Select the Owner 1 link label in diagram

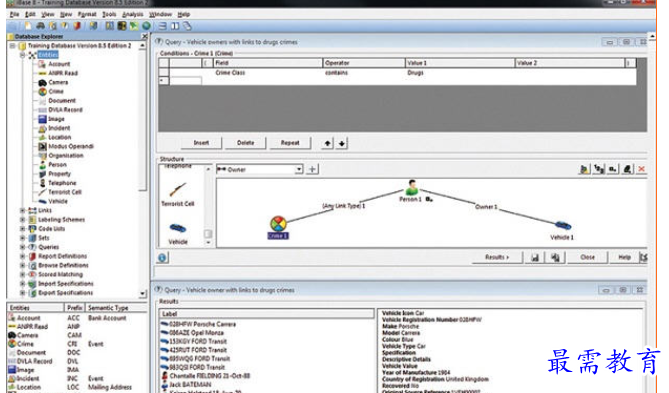(x=486, y=207)
